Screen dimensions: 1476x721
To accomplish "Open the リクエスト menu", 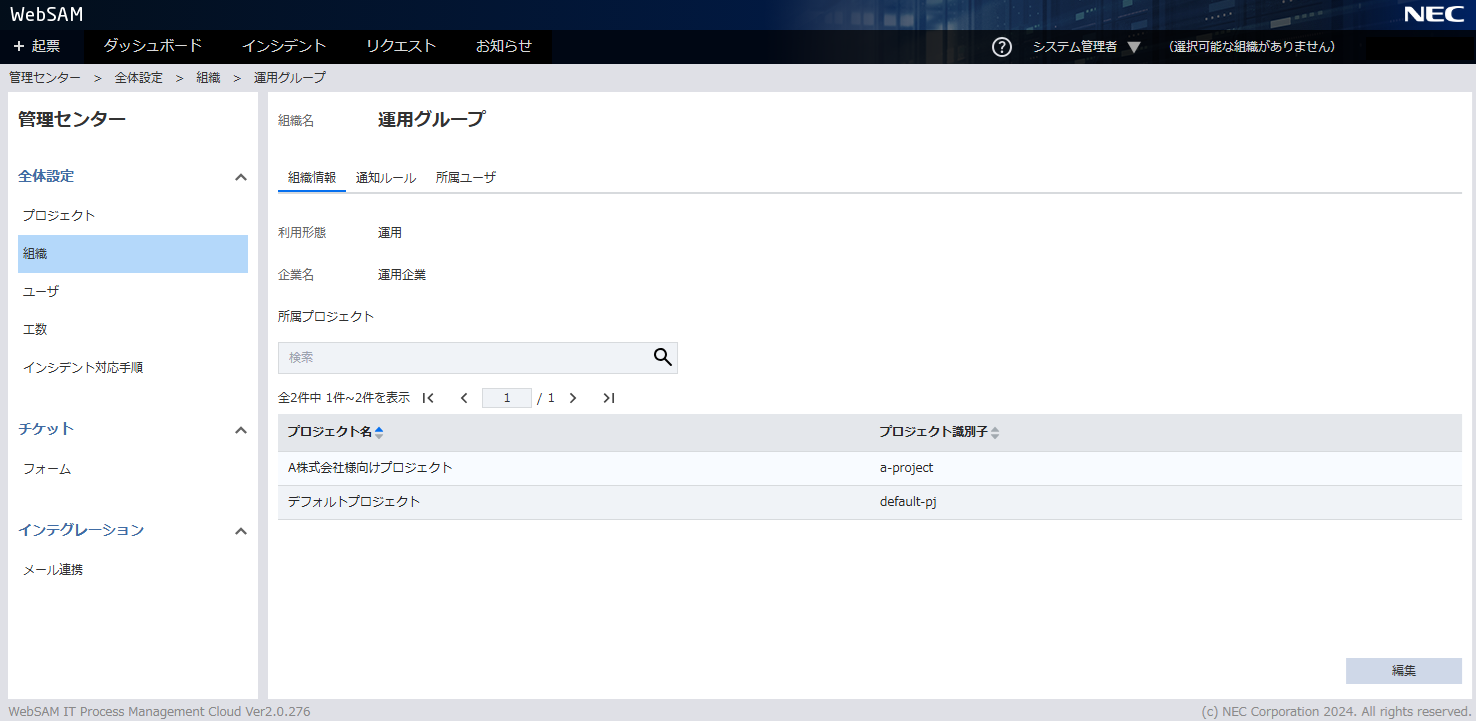I will point(401,46).
